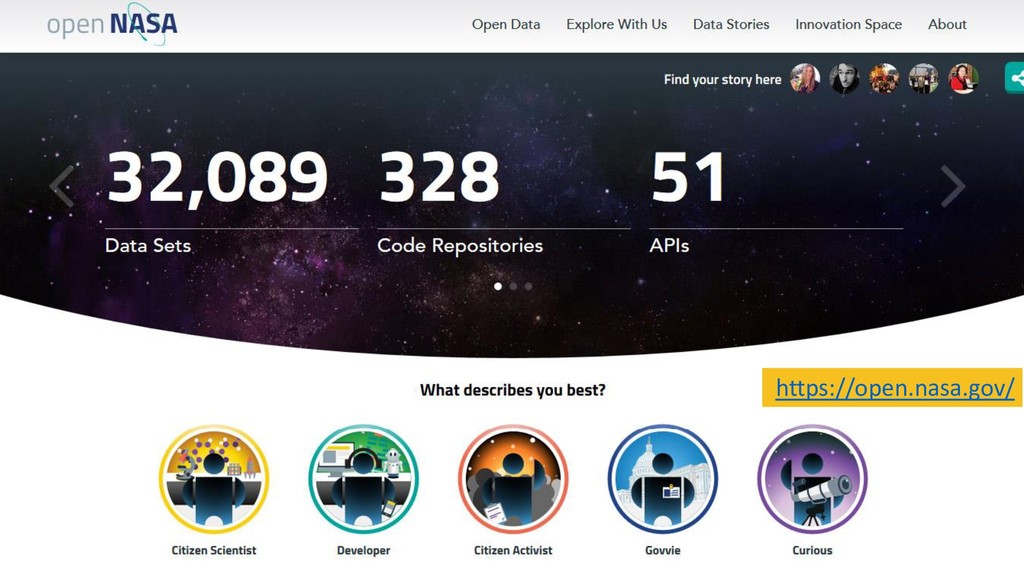This screenshot has height=576, width=1024.
Task: Open the dark-haired man's story avatar
Action: (844, 79)
